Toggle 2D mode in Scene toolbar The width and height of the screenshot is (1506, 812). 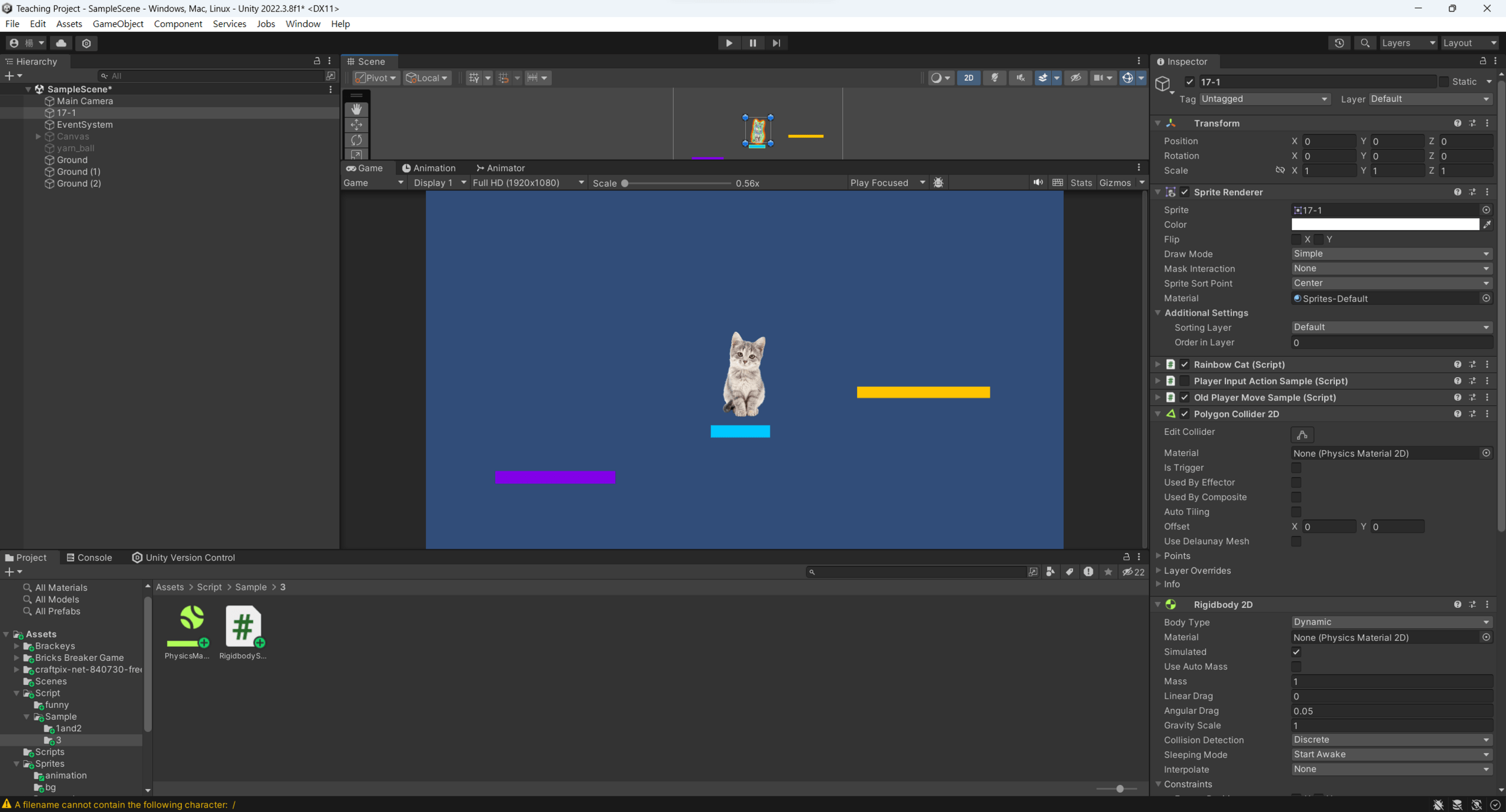point(968,78)
